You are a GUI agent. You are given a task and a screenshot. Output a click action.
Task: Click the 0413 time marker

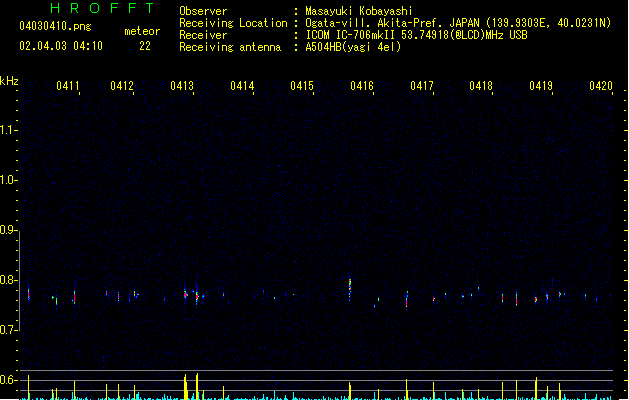(182, 86)
